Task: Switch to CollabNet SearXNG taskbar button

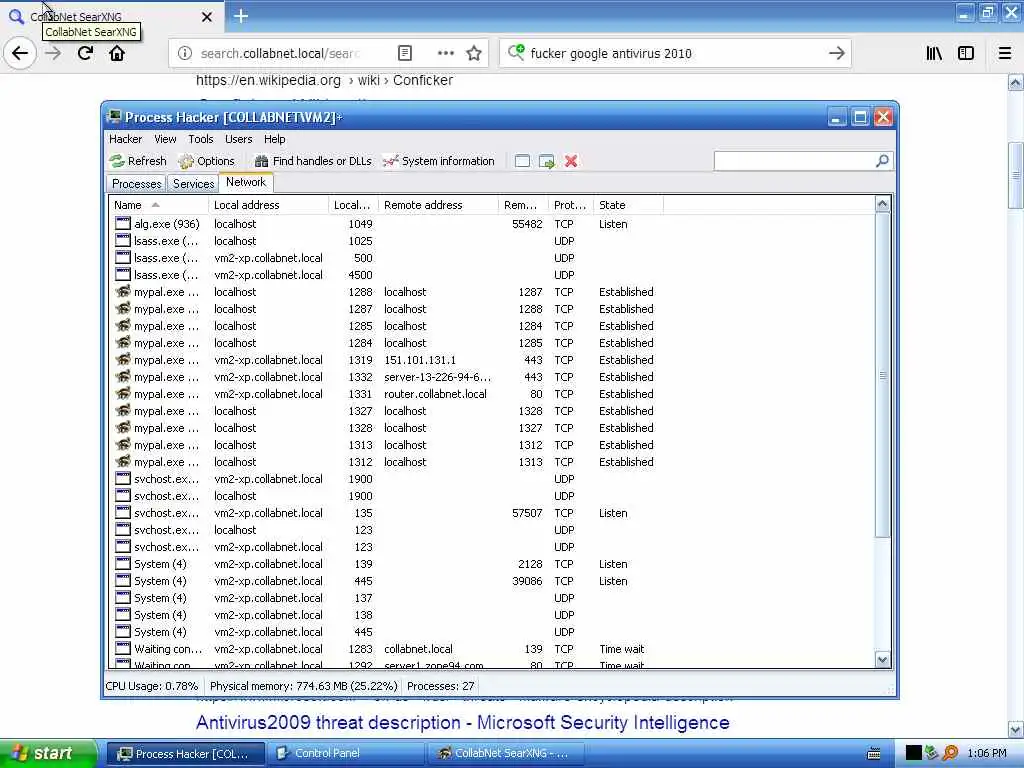Action: [506, 753]
